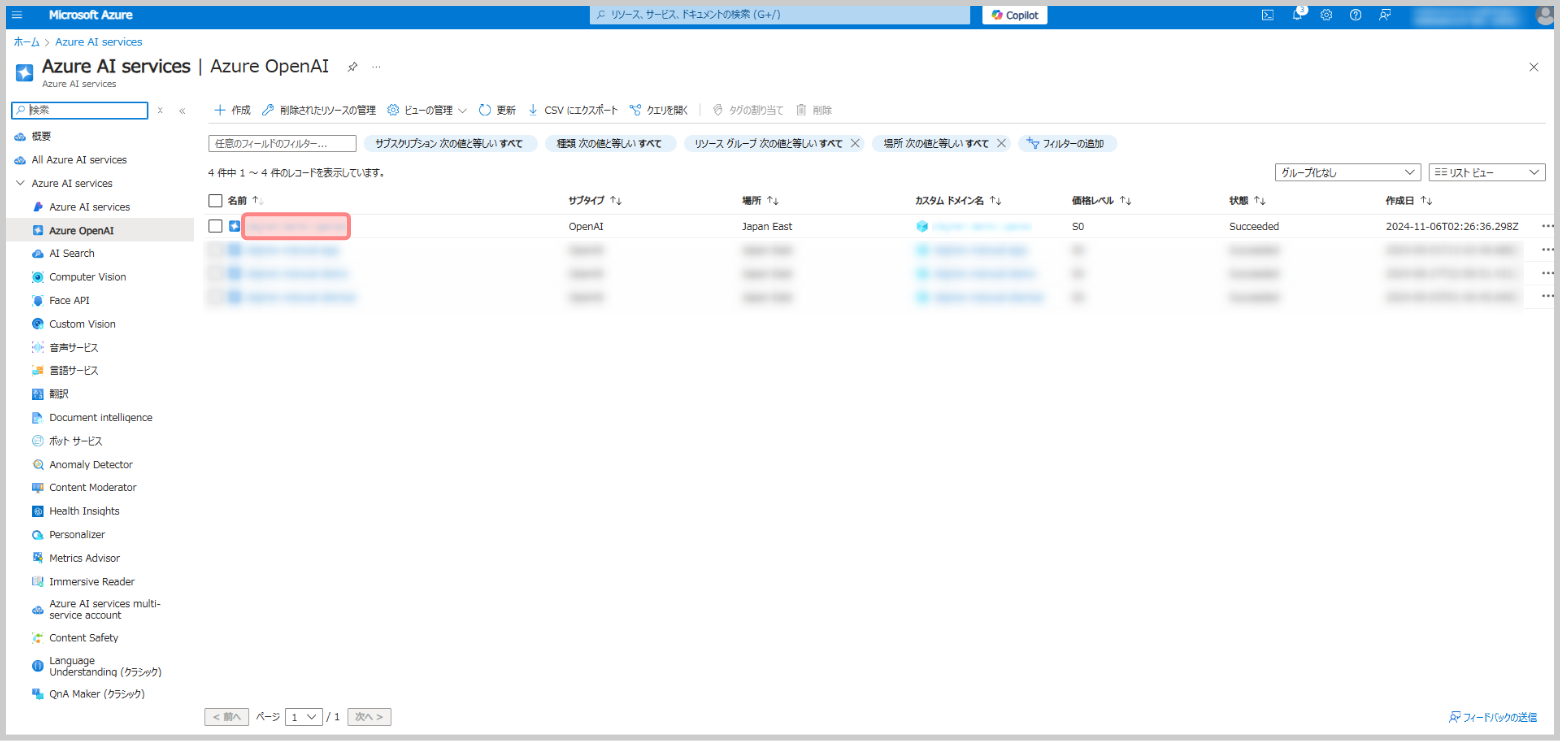Click the 次へ next page button
Image resolution: width=1560 pixels, height=741 pixels.
(x=371, y=717)
